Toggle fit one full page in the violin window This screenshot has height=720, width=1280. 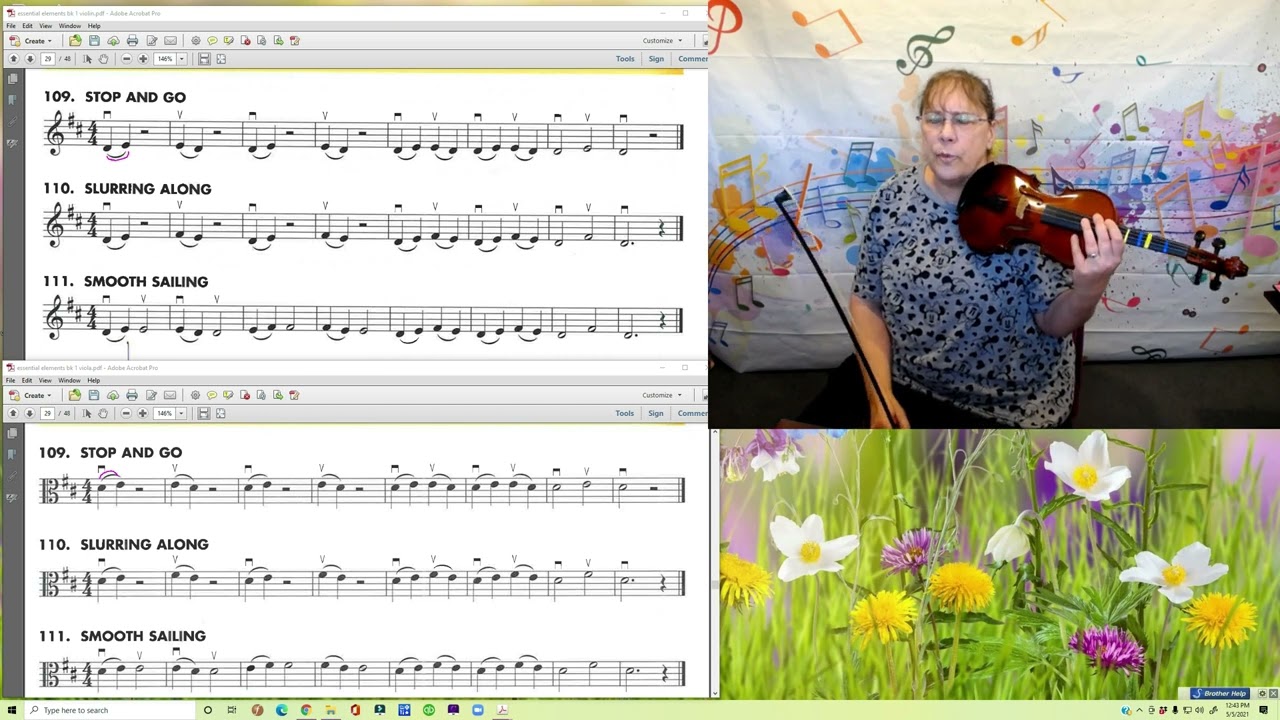tap(221, 59)
